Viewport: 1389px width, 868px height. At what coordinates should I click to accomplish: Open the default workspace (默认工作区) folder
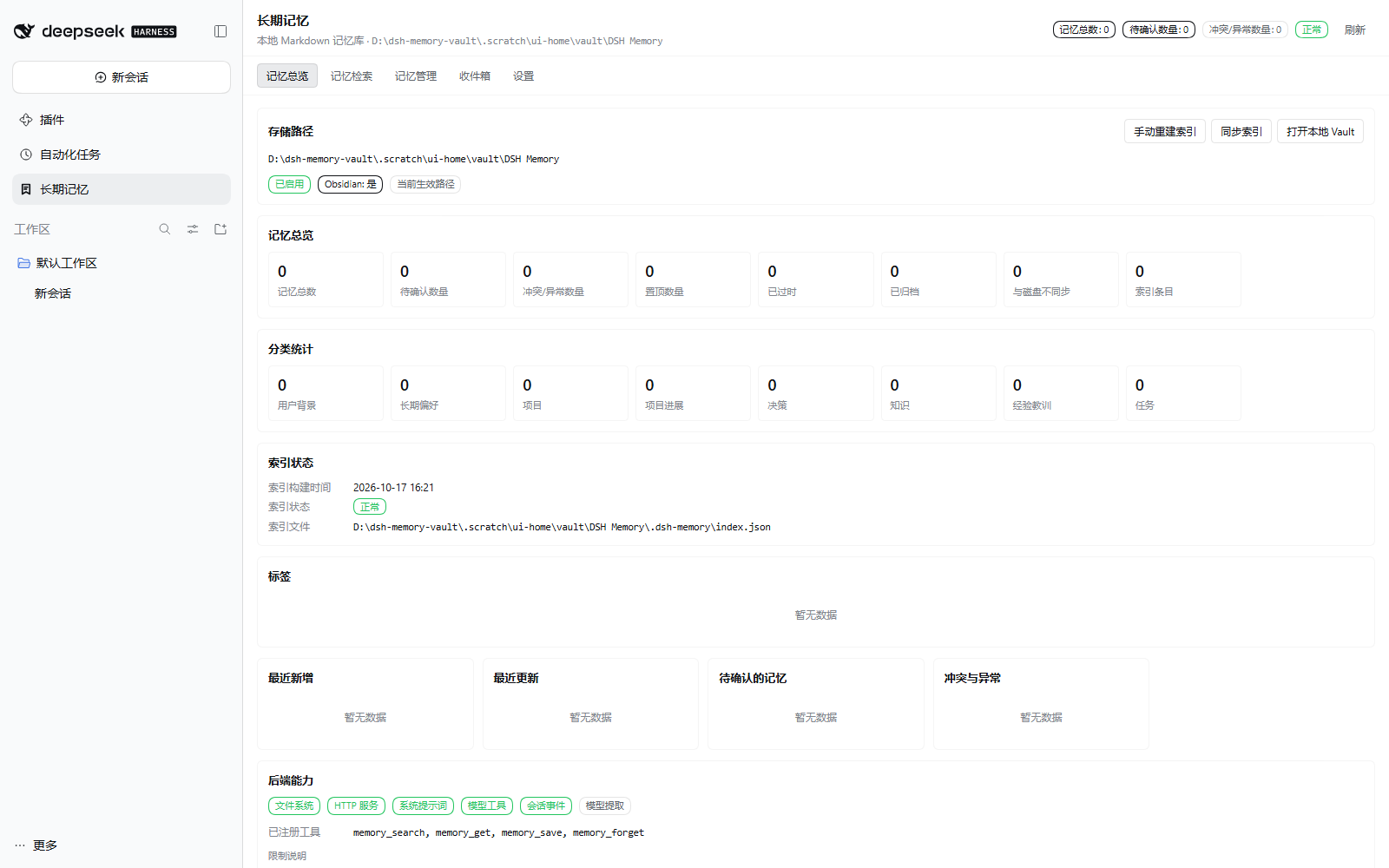122,263
